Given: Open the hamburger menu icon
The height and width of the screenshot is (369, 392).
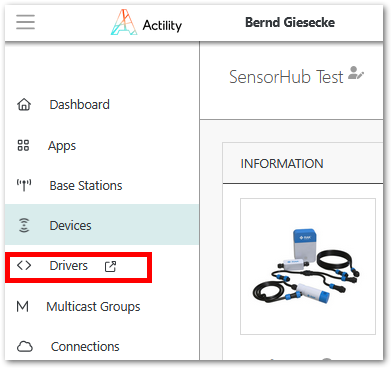Looking at the screenshot, I should pyautogui.click(x=25, y=22).
